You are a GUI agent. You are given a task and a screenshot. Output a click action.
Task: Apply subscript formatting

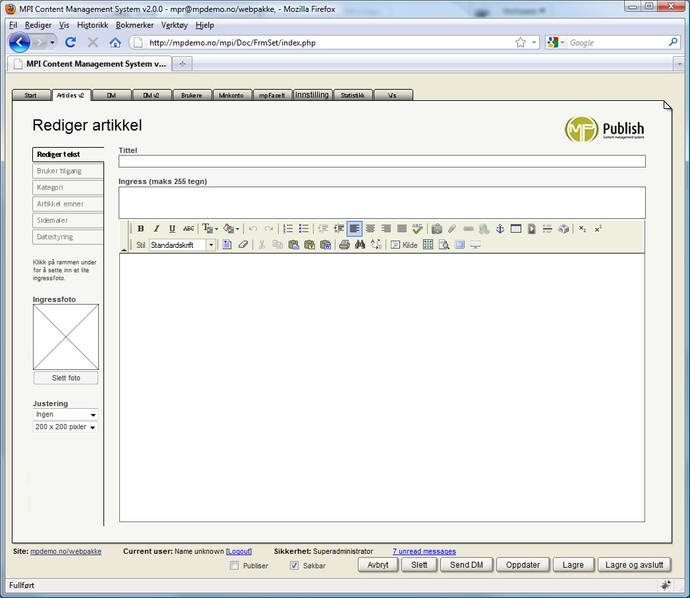click(x=583, y=229)
